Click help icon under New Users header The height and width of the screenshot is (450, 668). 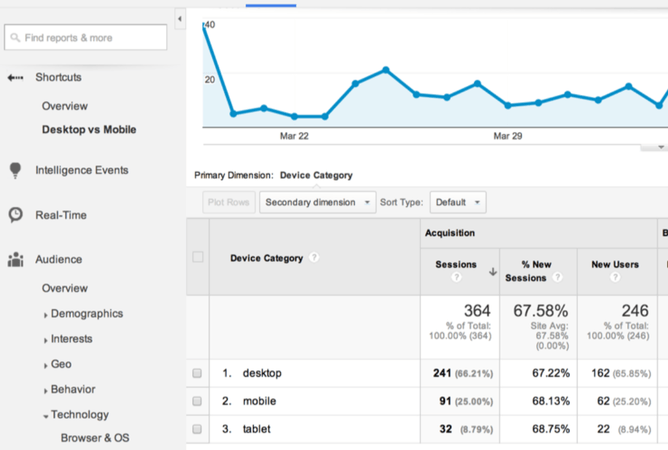[x=615, y=278]
